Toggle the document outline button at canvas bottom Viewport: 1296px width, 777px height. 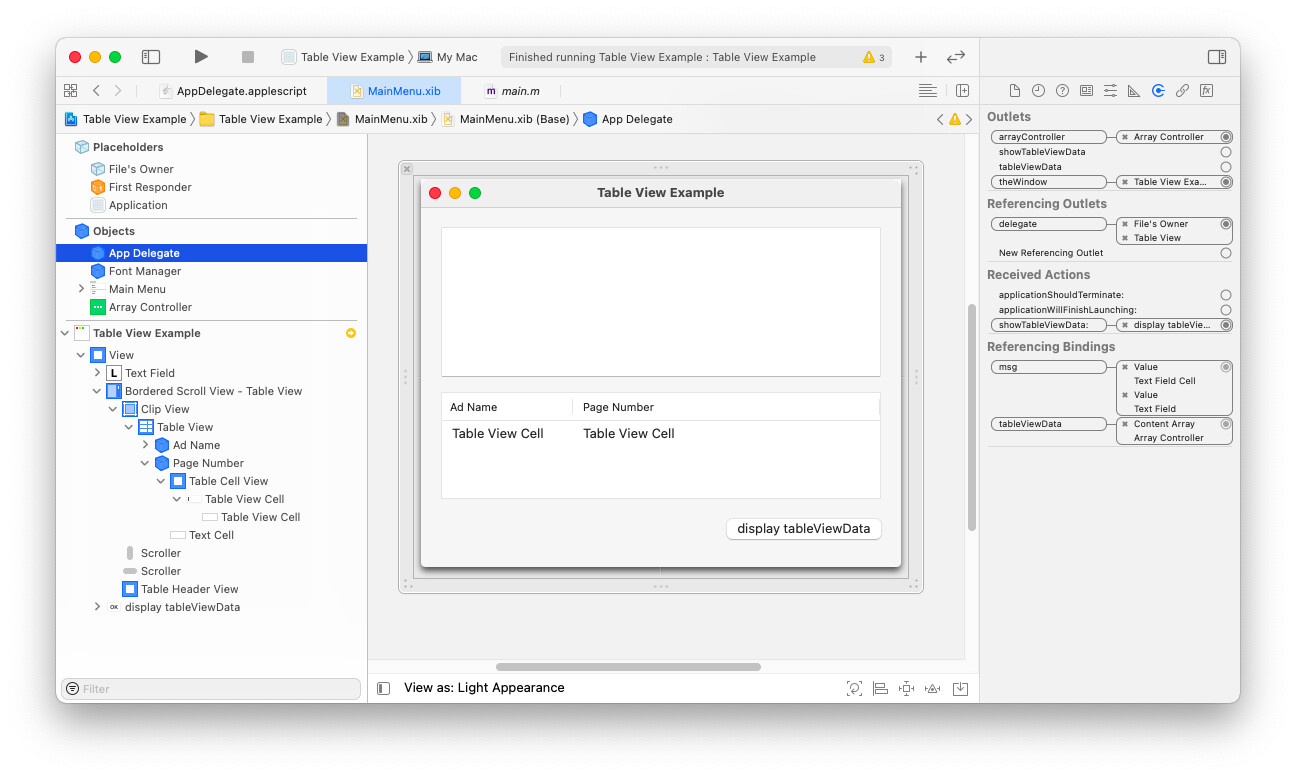(x=383, y=688)
